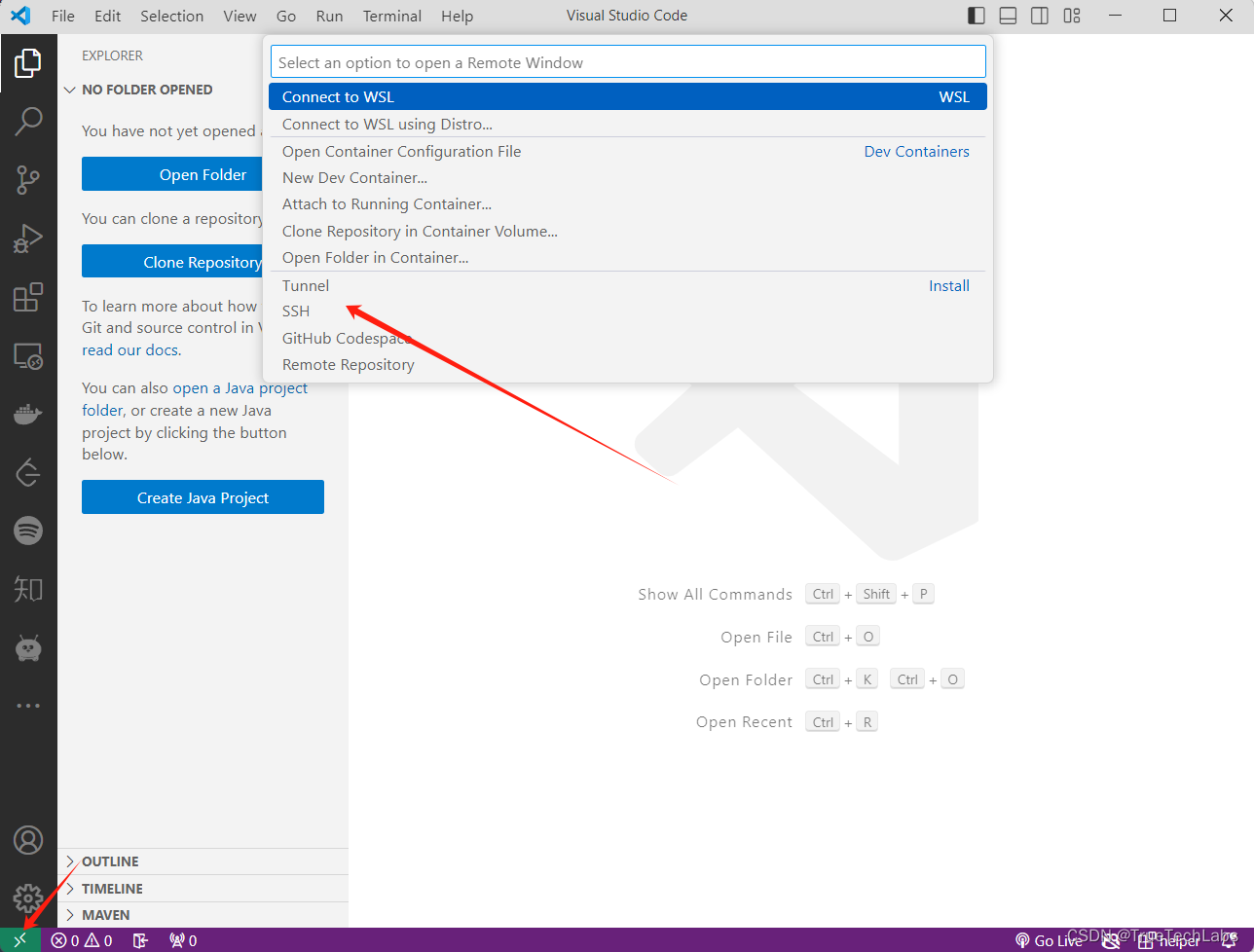Select Connect to WSL using Distro

[x=628, y=124]
